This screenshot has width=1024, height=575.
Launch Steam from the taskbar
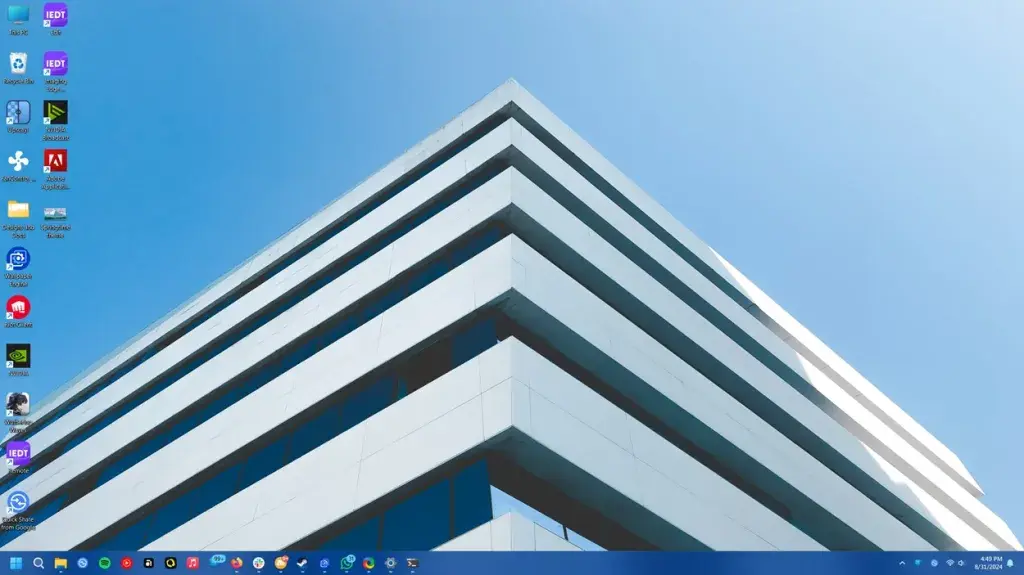(302, 563)
